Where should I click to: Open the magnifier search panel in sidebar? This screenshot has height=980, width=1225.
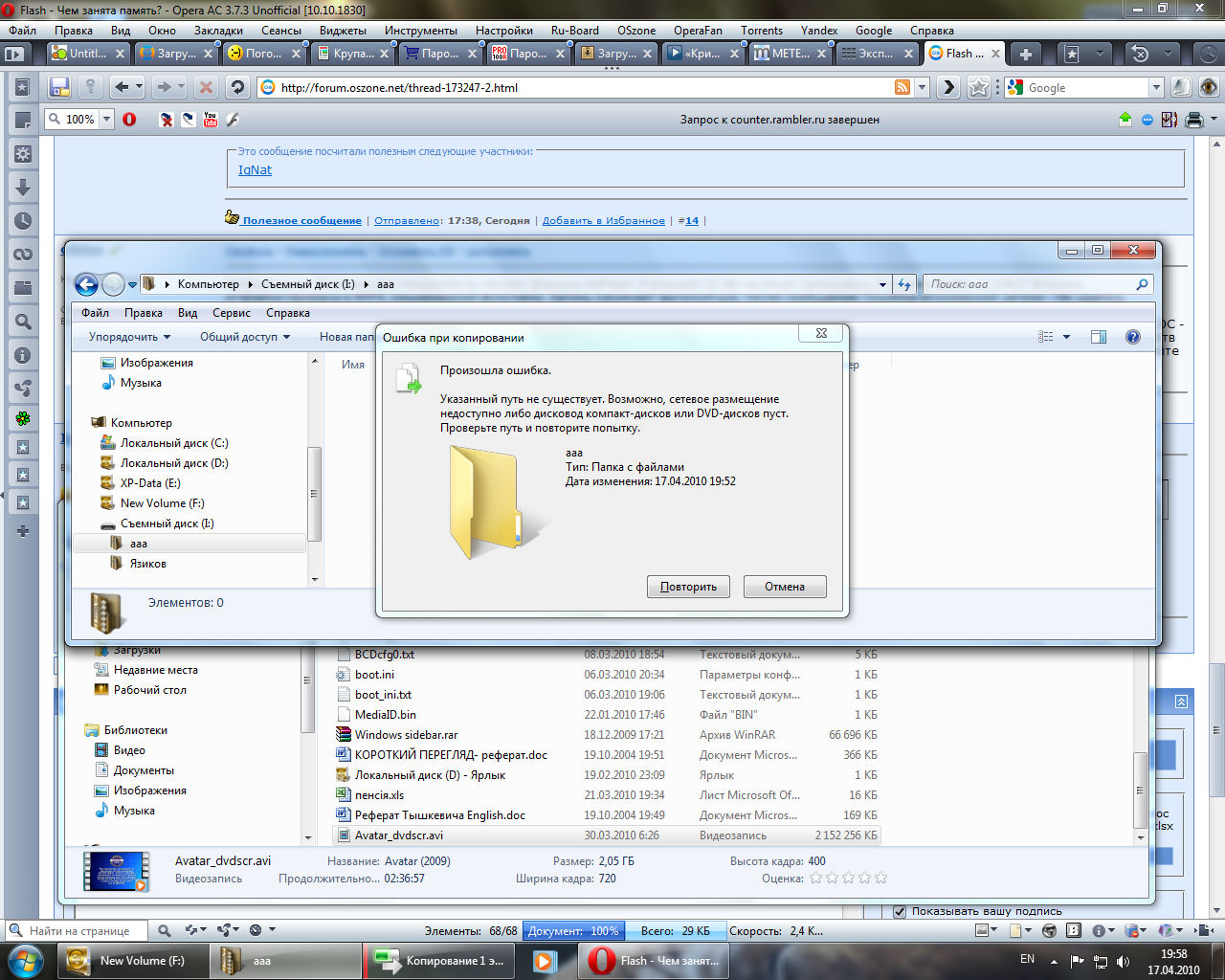22,322
